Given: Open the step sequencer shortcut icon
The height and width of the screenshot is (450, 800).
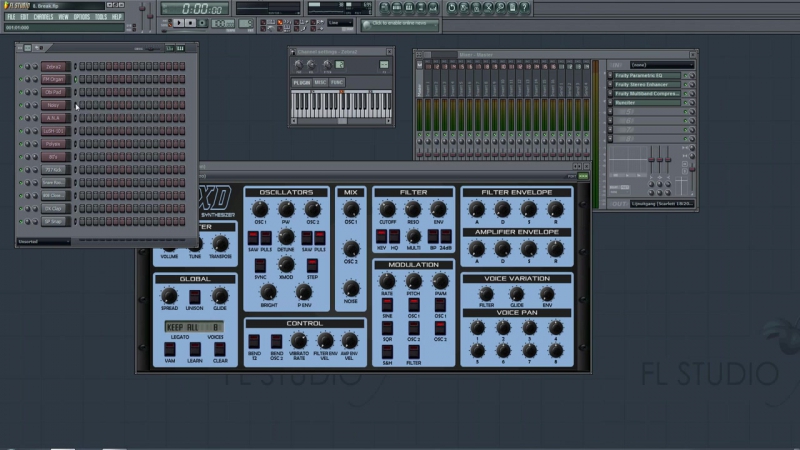Looking at the screenshot, I should click(397, 8).
